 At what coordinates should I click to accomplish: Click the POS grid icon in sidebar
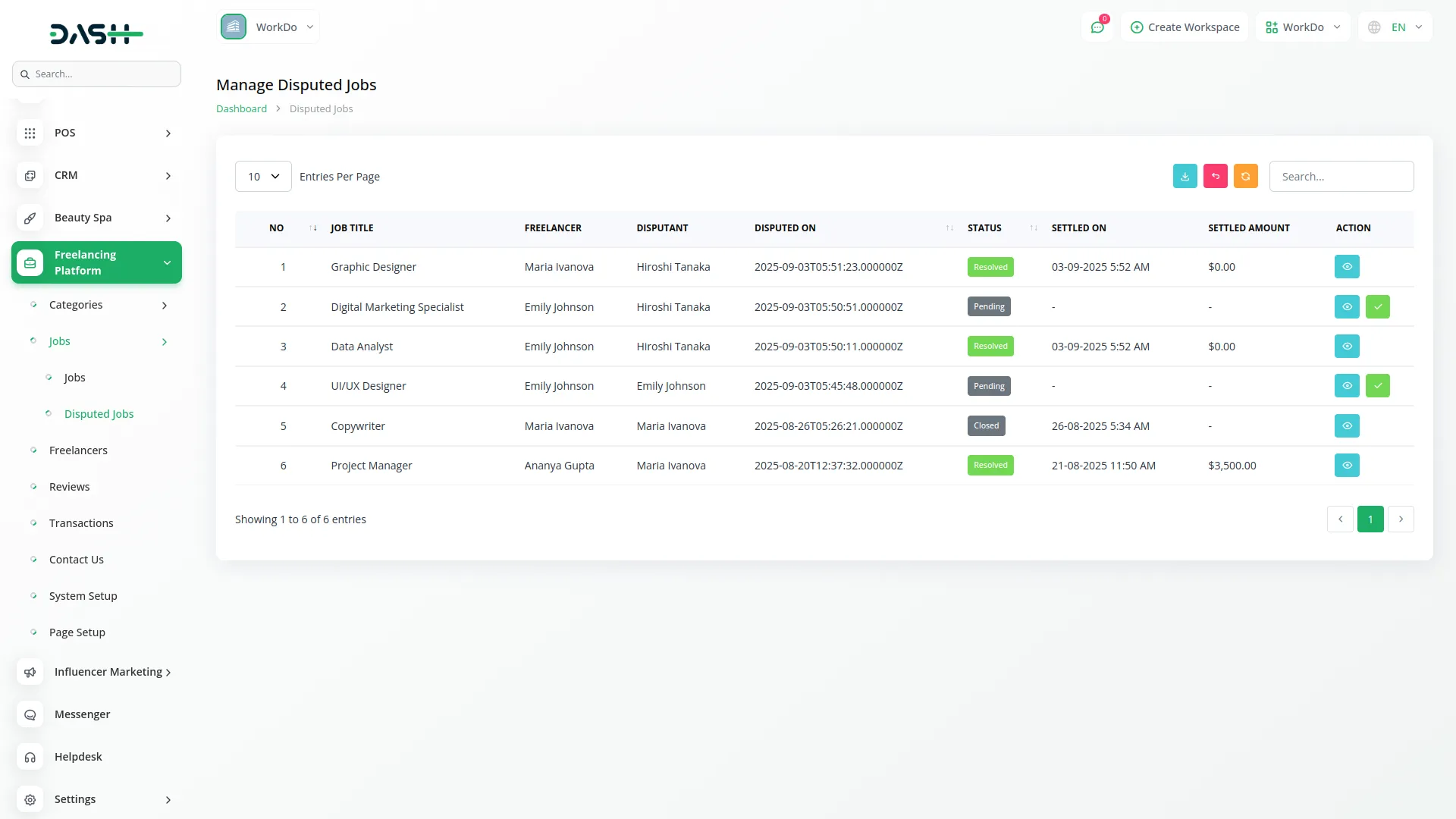click(30, 133)
